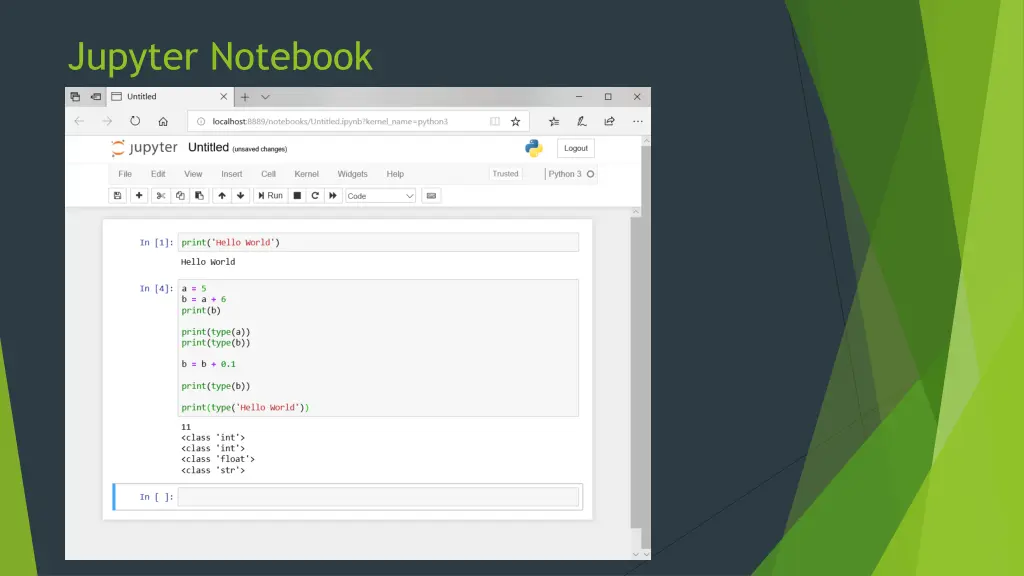This screenshot has width=1024, height=576.
Task: Open the Kernel menu
Action: [x=306, y=174]
